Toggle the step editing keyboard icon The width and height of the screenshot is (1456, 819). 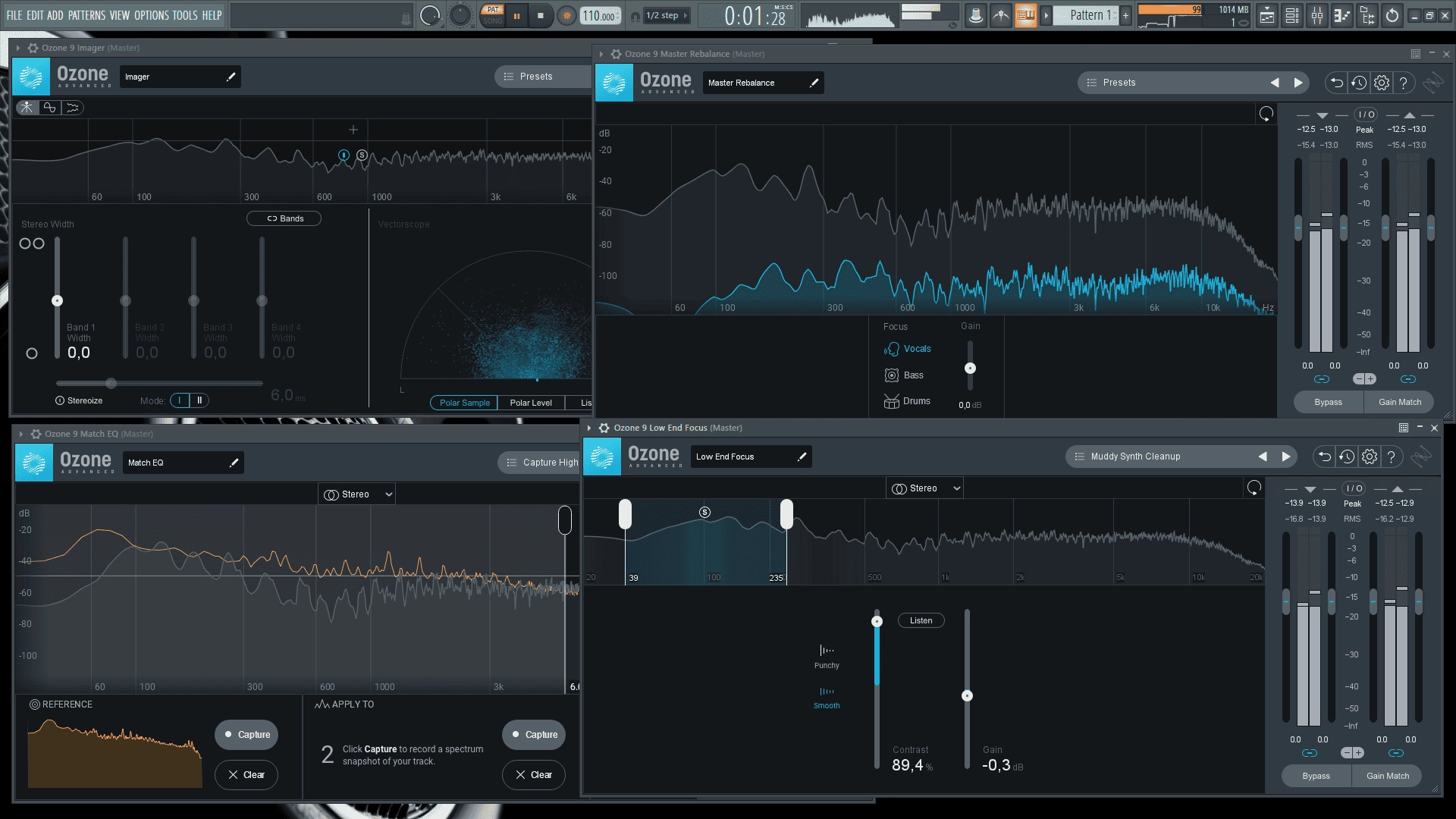(1025, 15)
